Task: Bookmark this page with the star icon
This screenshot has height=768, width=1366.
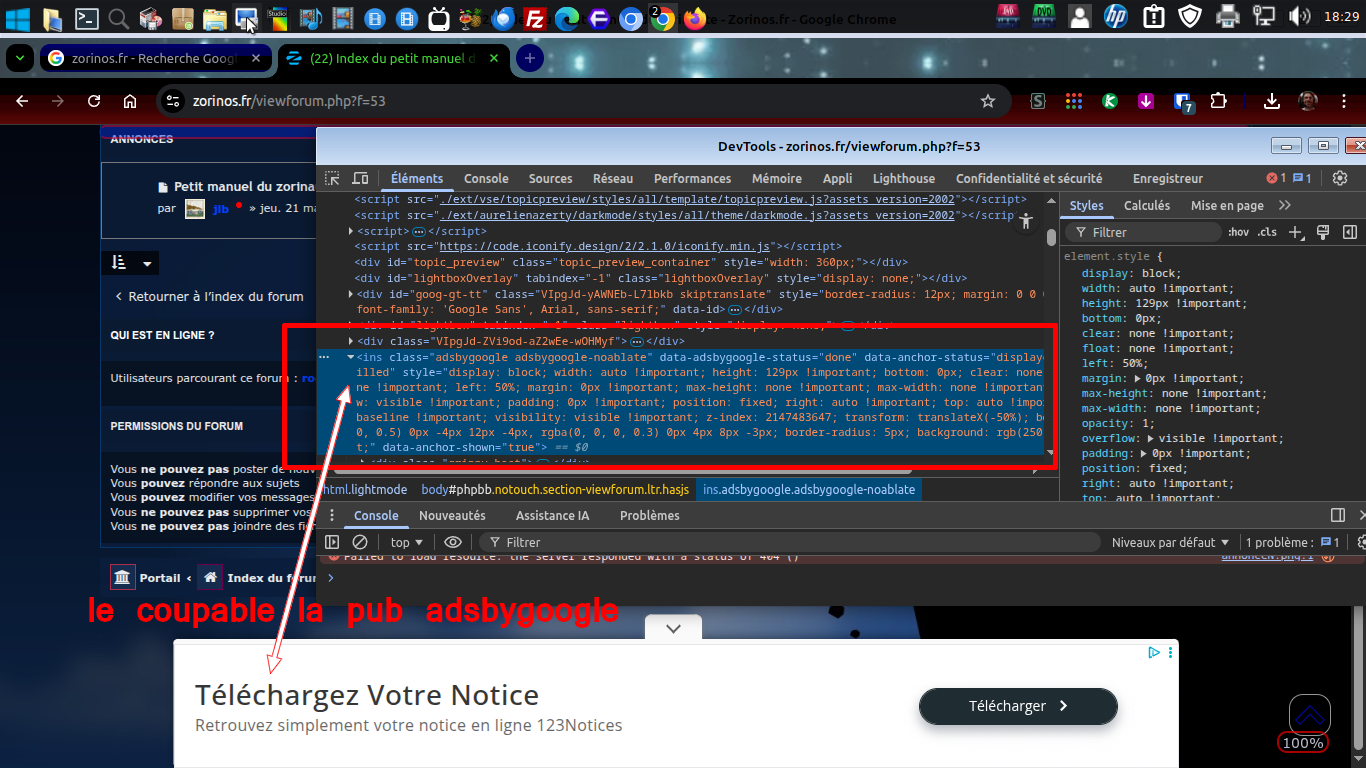Action: click(x=988, y=101)
